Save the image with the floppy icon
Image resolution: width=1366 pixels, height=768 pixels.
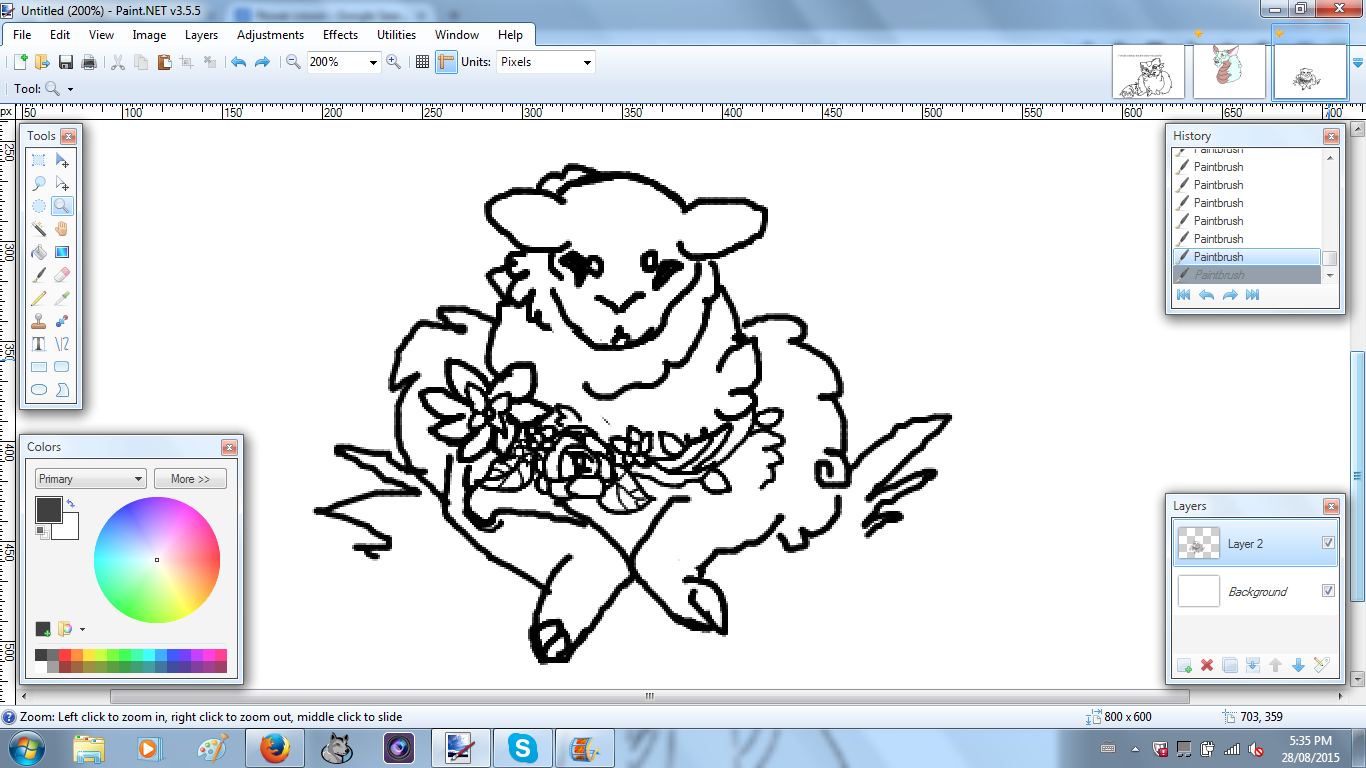[66, 62]
